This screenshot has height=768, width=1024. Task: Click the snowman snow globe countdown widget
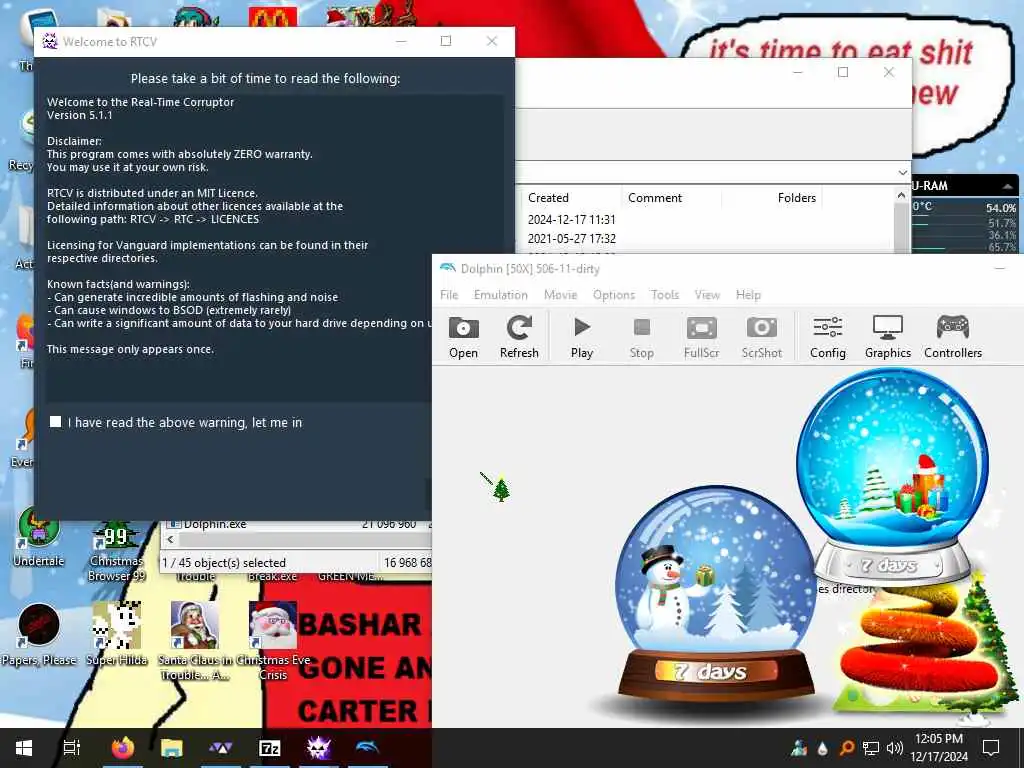(x=715, y=594)
